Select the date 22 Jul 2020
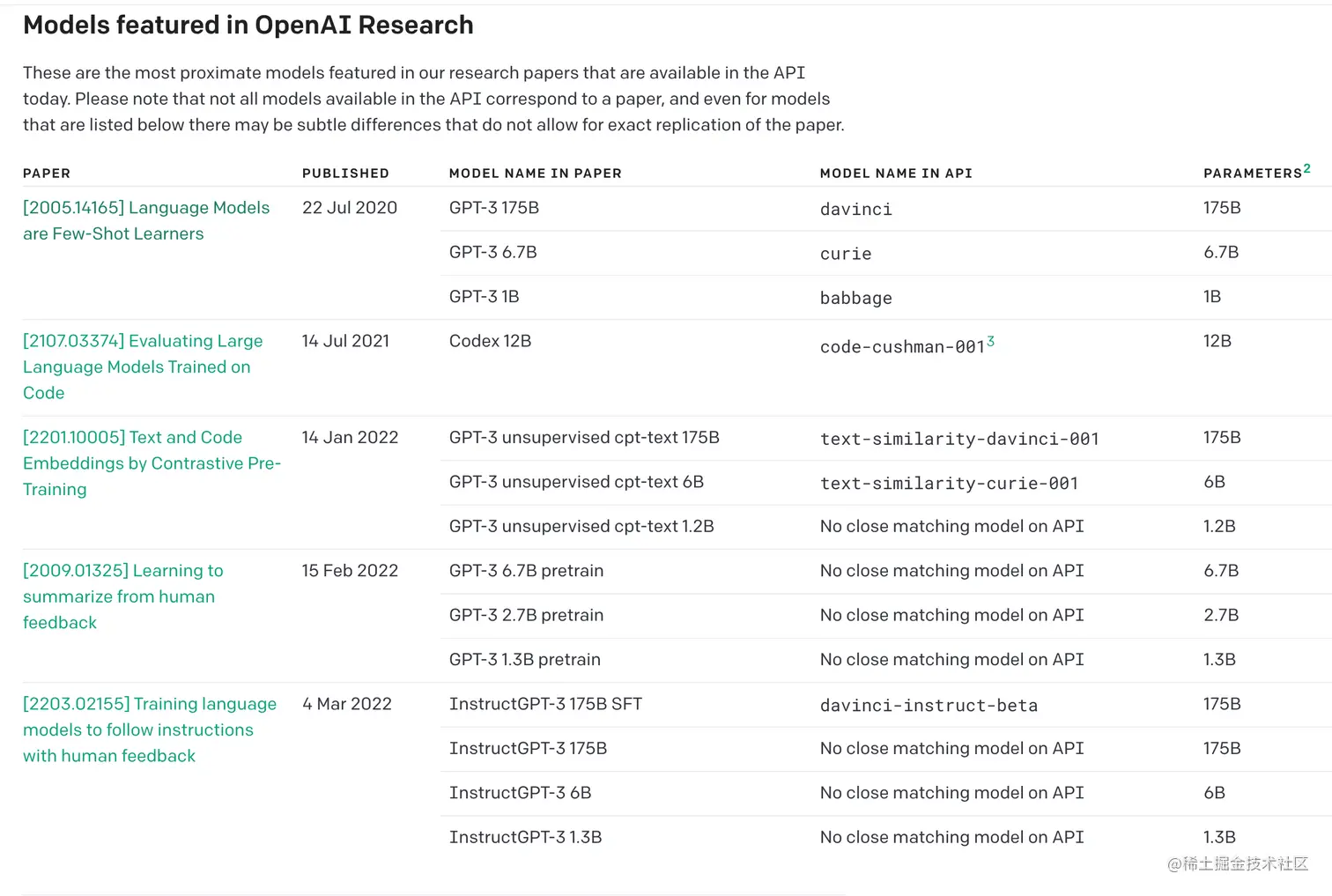The width and height of the screenshot is (1332, 896). (350, 208)
